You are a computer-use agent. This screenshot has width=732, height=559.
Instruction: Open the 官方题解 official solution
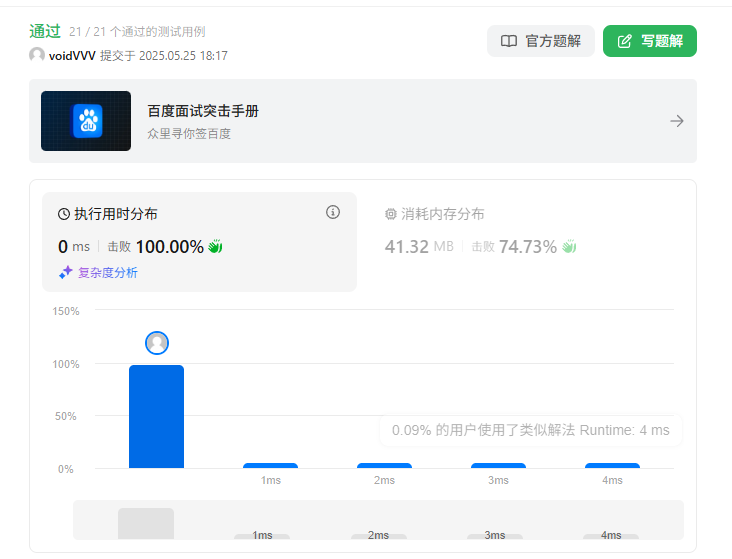[x=540, y=41]
